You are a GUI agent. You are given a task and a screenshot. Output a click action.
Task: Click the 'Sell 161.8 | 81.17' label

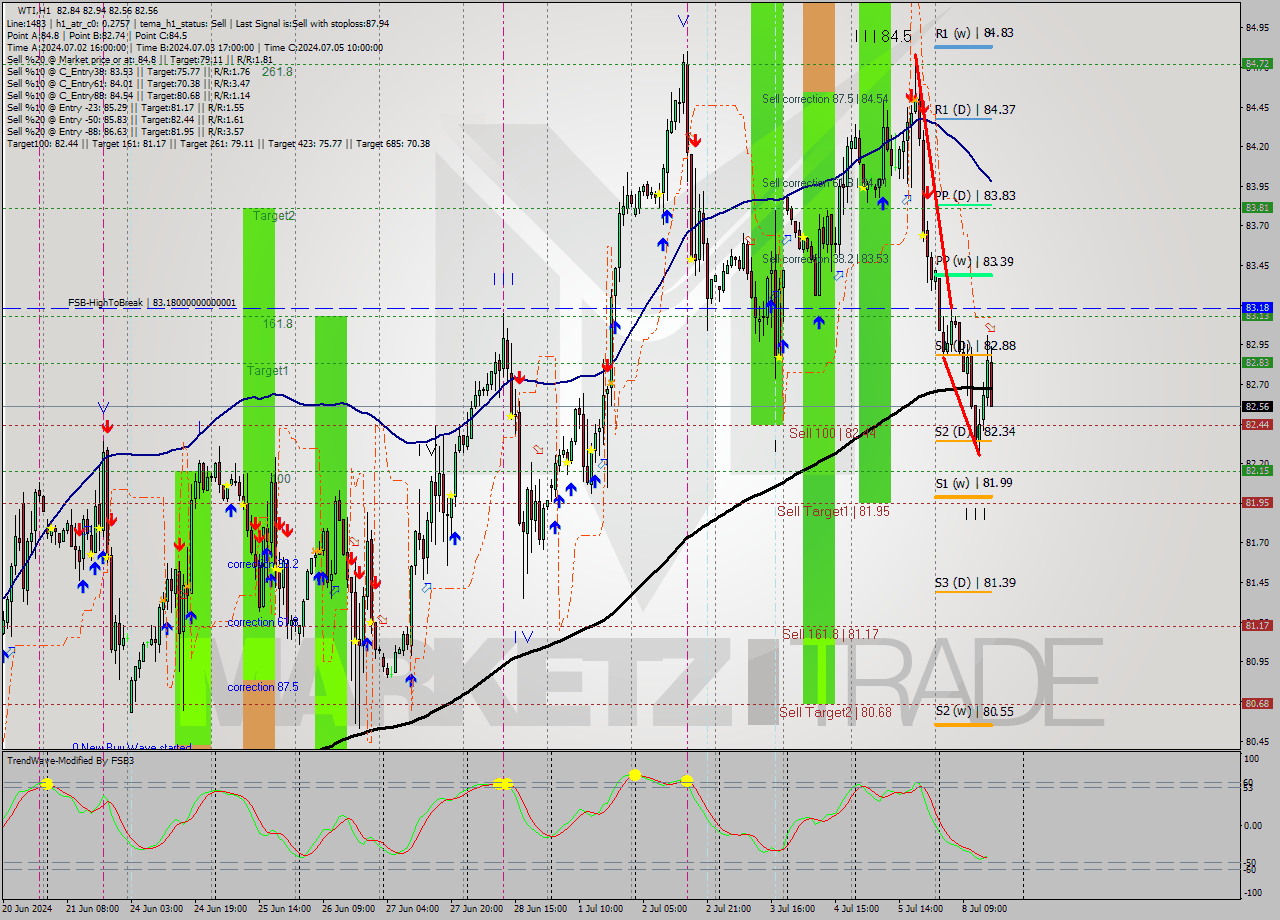830,635
